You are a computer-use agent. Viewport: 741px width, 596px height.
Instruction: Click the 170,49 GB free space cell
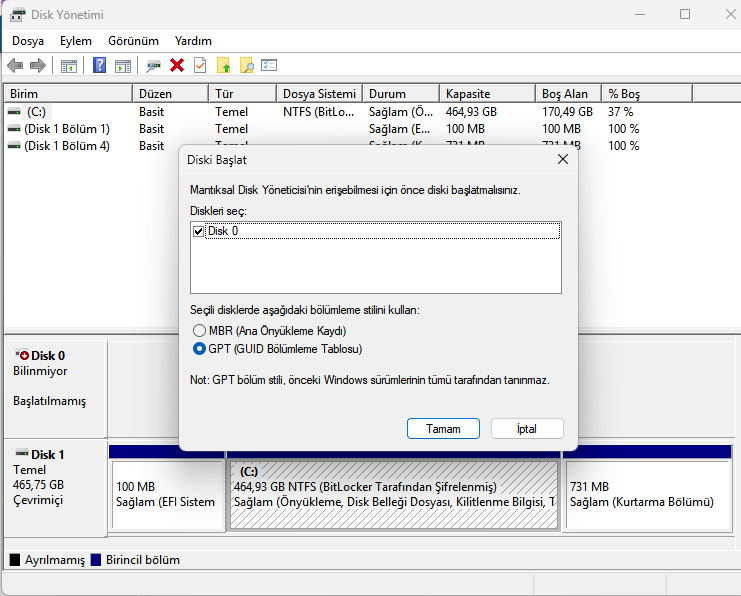pos(567,112)
